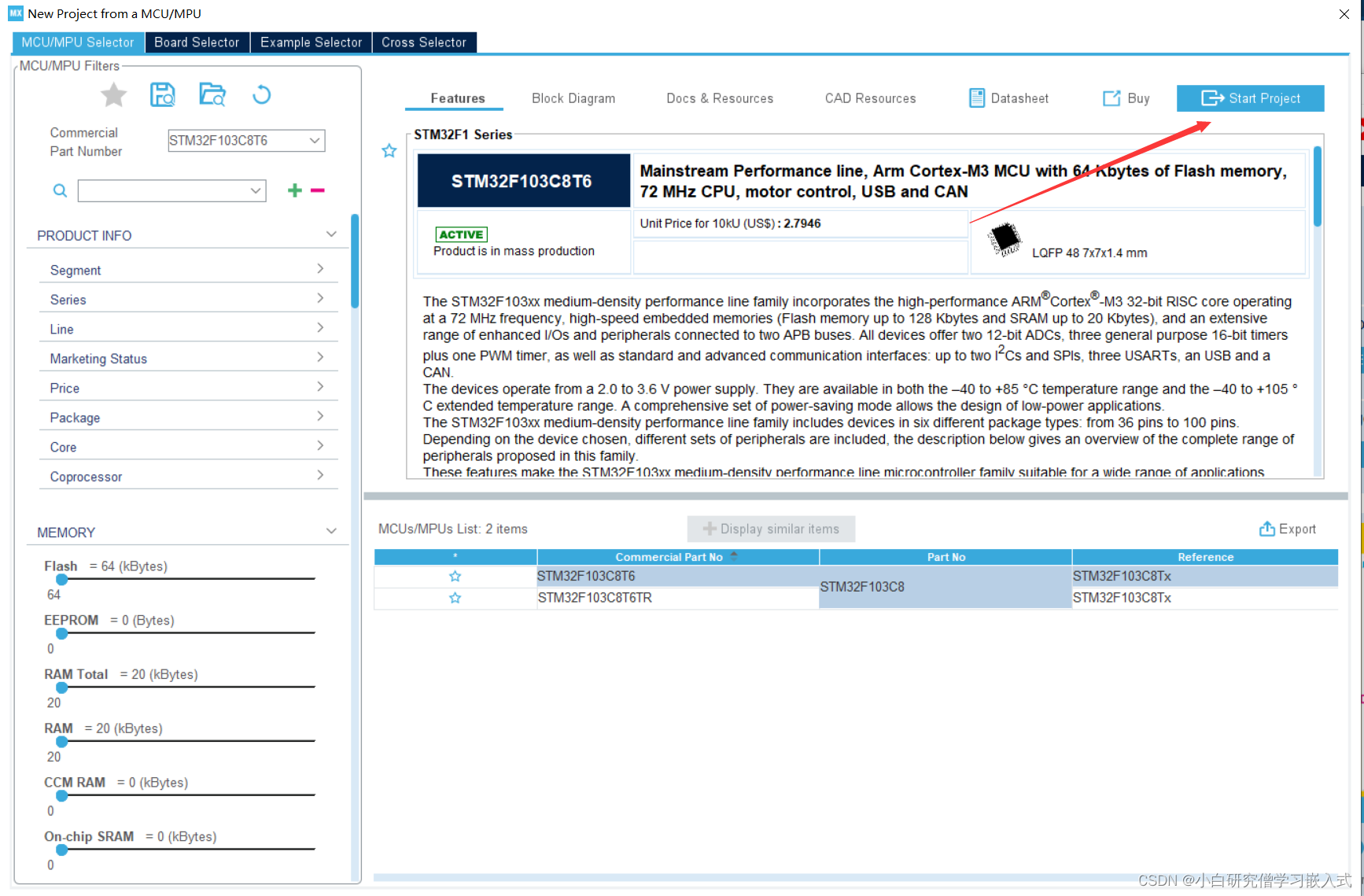Click the MCU list horizontal scrollbar
This screenshot has height=896, width=1364.
click(x=856, y=877)
